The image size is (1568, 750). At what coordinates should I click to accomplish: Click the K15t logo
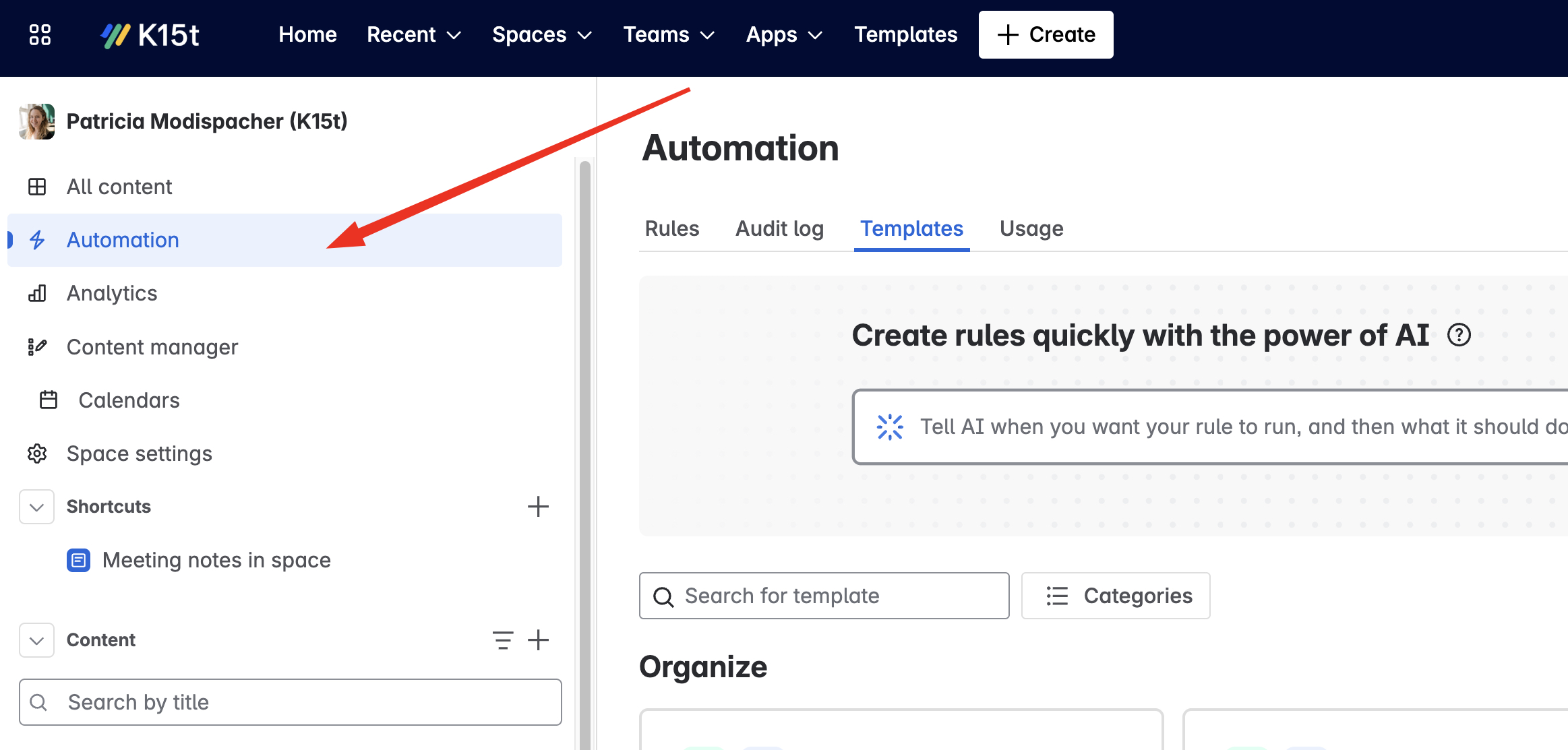point(150,35)
